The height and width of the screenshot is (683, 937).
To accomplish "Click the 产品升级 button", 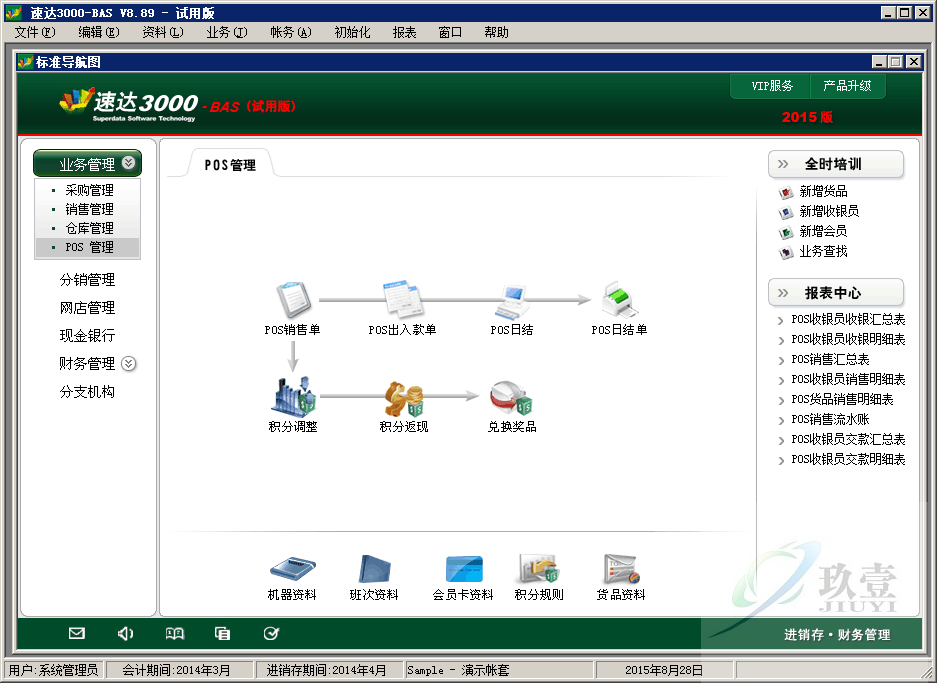I will tap(847, 86).
